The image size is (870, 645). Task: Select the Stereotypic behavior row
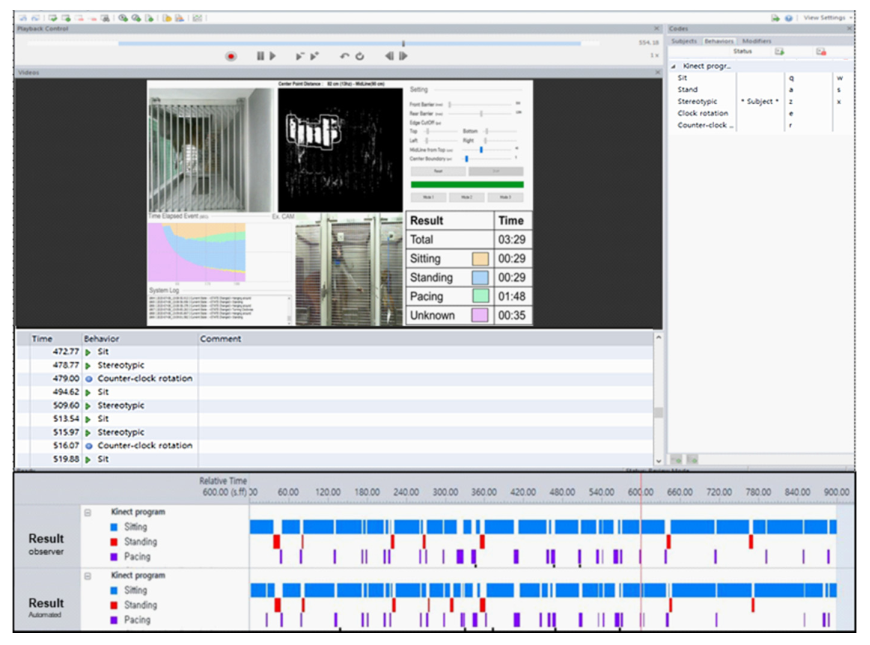click(697, 102)
